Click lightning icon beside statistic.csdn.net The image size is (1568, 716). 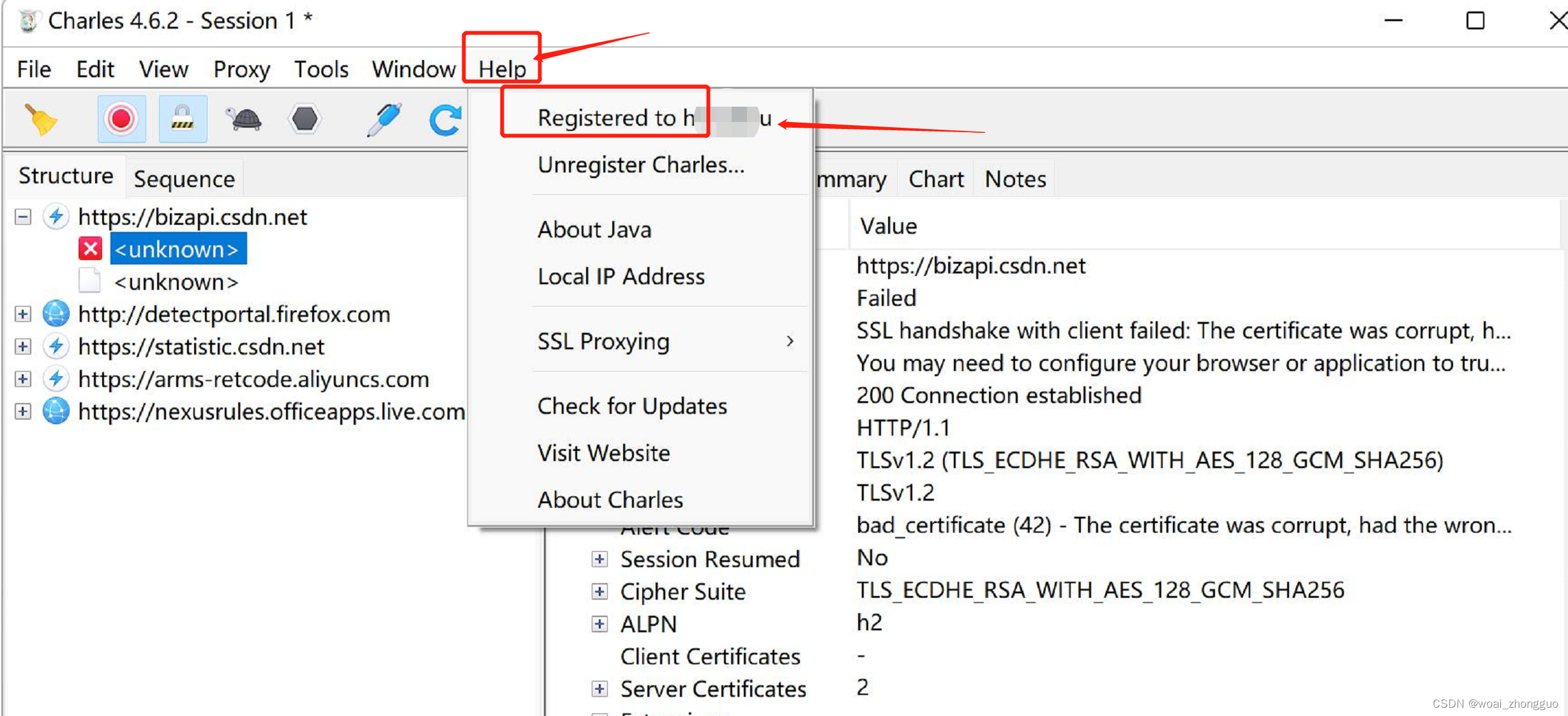56,347
